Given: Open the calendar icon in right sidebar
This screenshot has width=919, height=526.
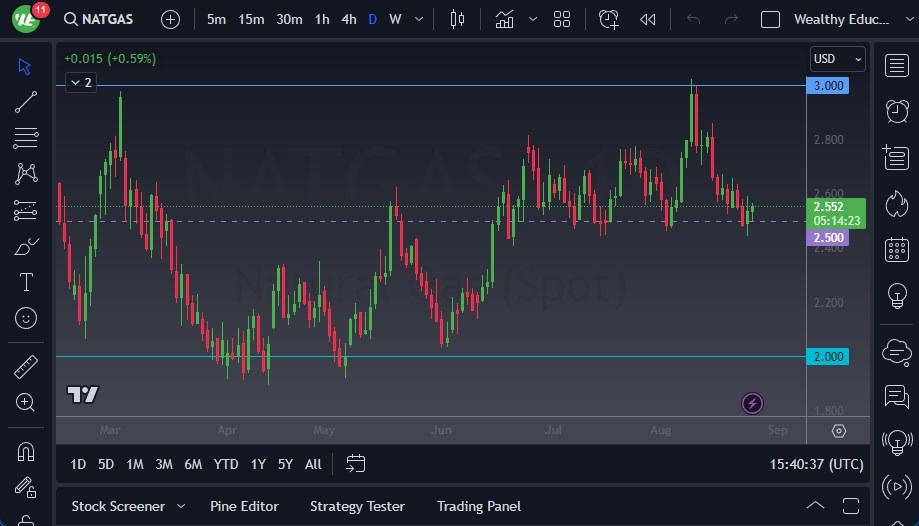Looking at the screenshot, I should click(897, 249).
